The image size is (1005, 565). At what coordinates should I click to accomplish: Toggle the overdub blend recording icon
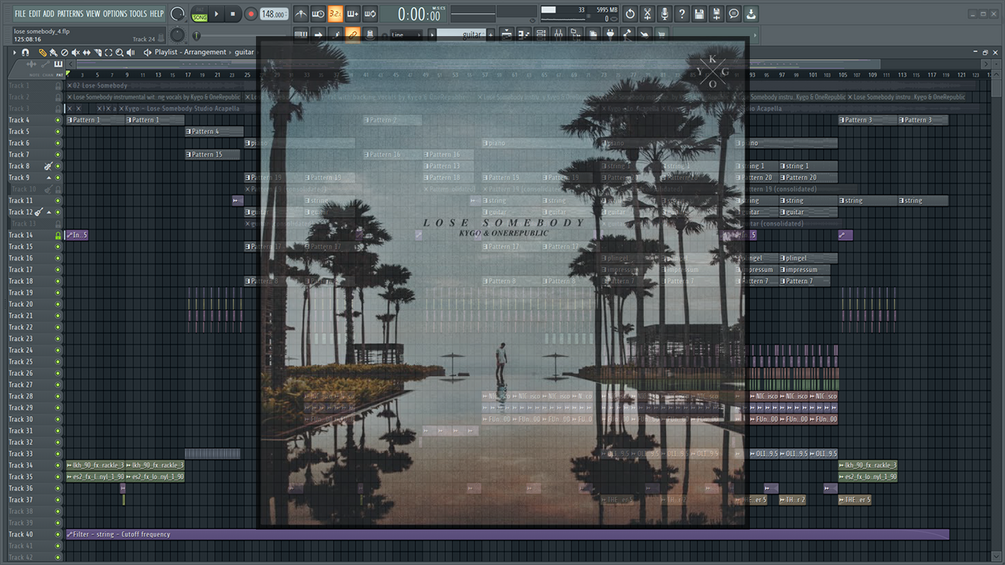pos(353,13)
